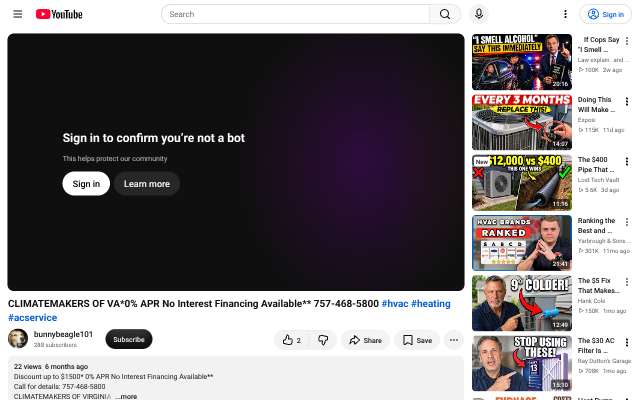
Task: Open options menu for 'The $400 Pipe That' video
Action: click(x=627, y=161)
